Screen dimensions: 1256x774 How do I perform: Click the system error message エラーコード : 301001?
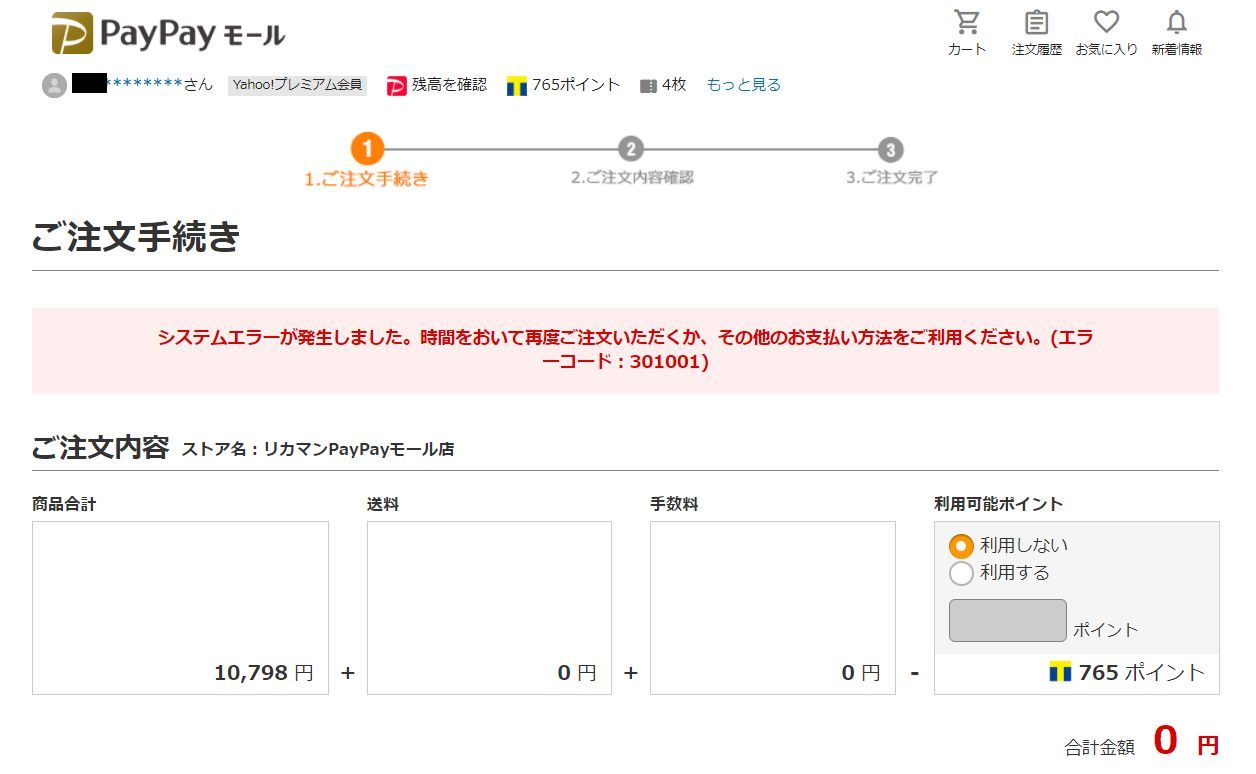tap(625, 350)
